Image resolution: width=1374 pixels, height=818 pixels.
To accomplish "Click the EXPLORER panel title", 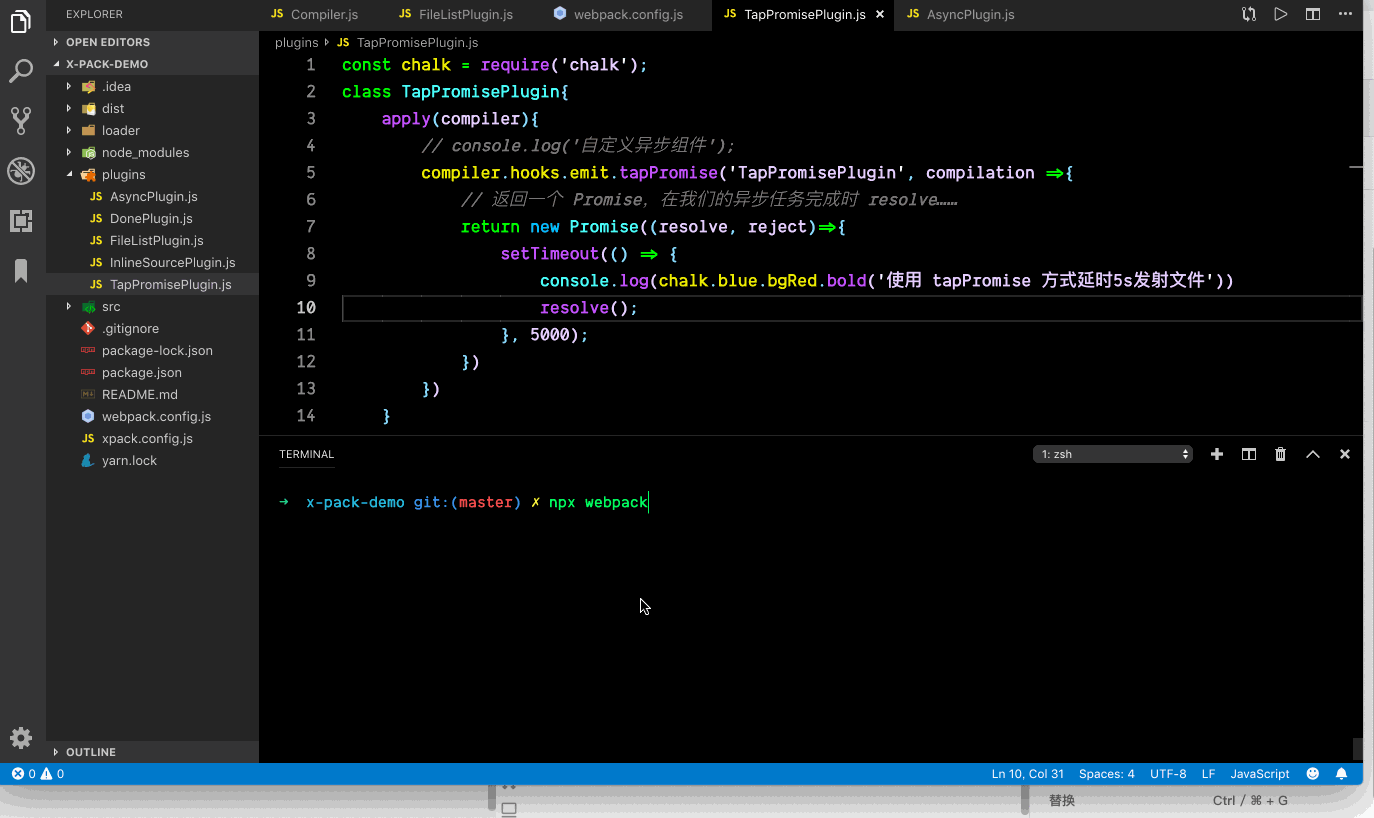I will pyautogui.click(x=94, y=14).
